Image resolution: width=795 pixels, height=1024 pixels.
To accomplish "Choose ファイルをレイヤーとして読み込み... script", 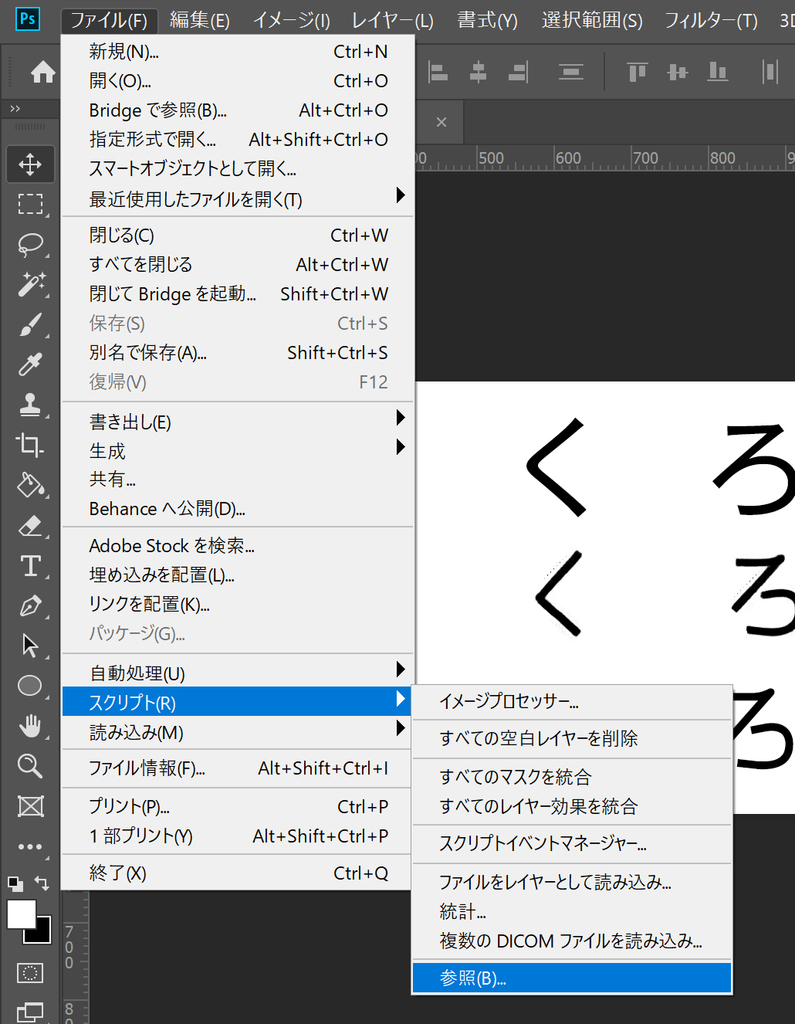I will [x=572, y=882].
